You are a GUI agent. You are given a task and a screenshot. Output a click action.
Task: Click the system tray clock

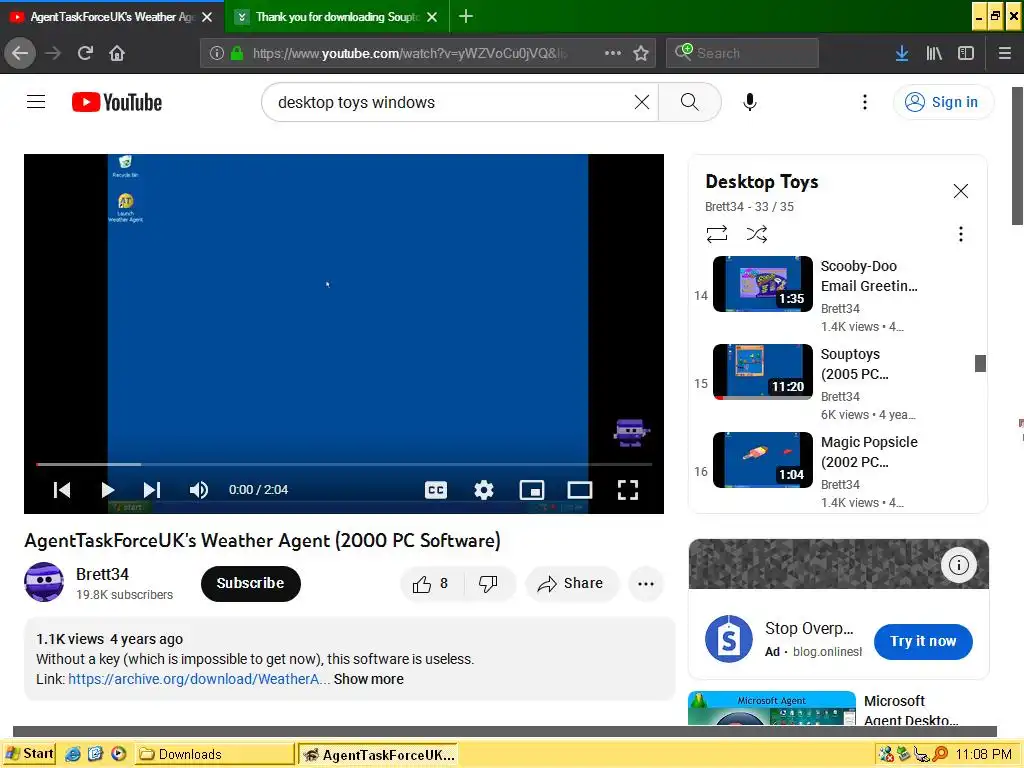[x=984, y=754]
